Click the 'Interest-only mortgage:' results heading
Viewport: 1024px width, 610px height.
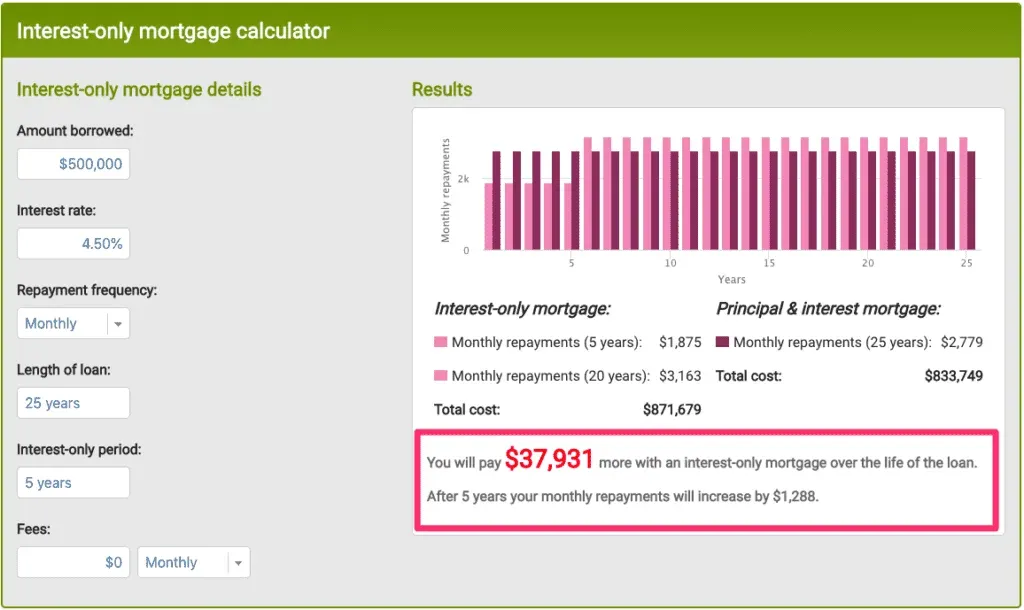point(522,308)
